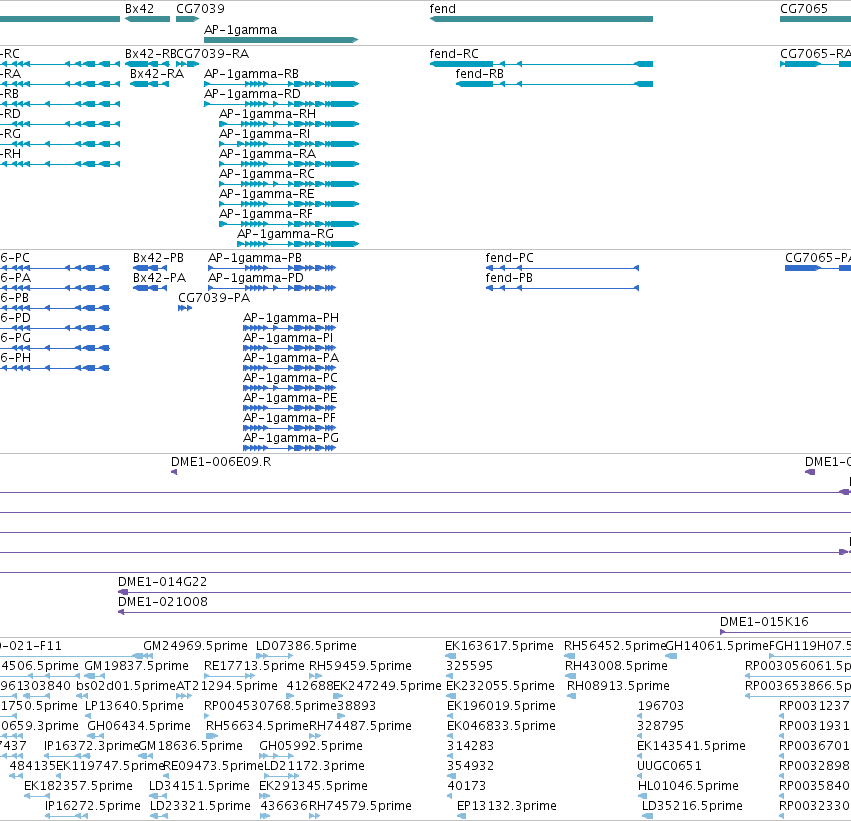851x821 pixels.
Task: Open transcript AP-1gamma-RB
Action: 251,74
